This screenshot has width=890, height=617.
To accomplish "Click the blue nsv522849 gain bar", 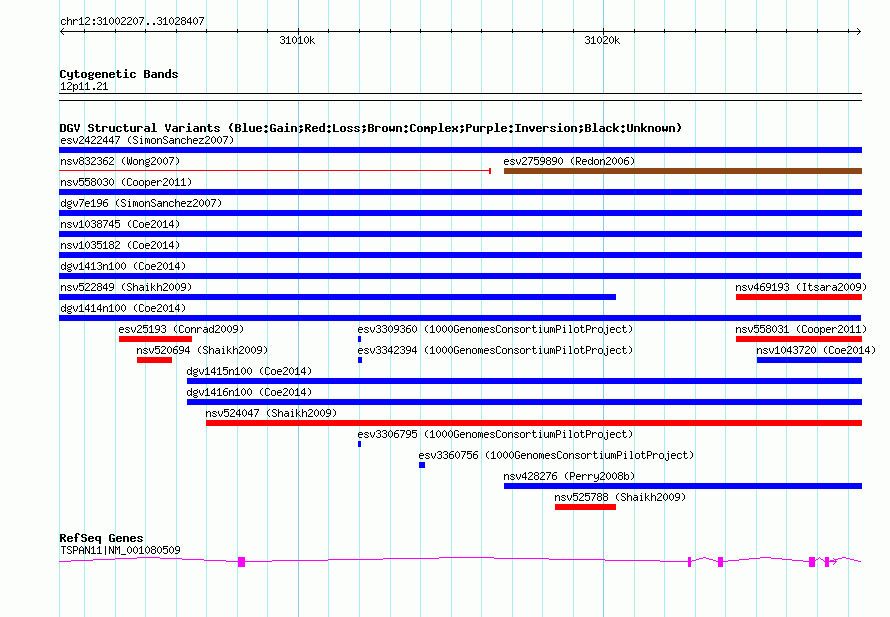I will tap(337, 297).
